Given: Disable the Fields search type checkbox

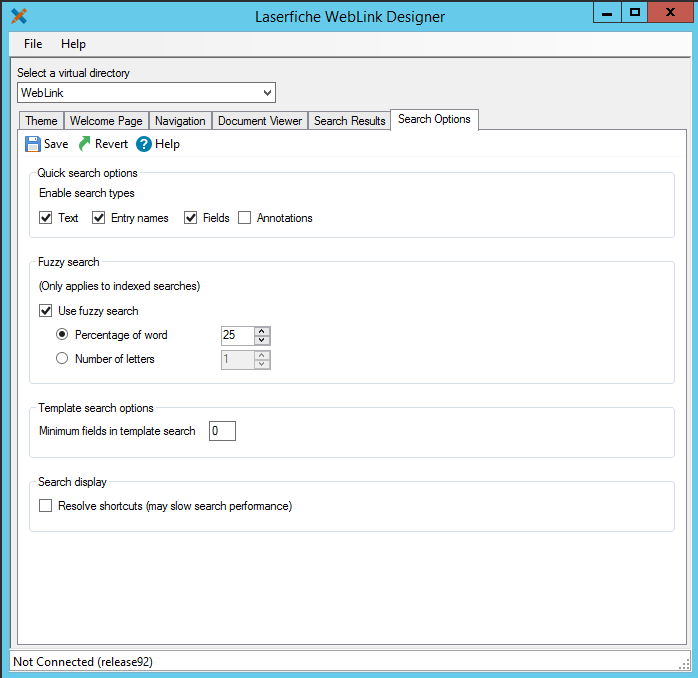Looking at the screenshot, I should pyautogui.click(x=191, y=218).
